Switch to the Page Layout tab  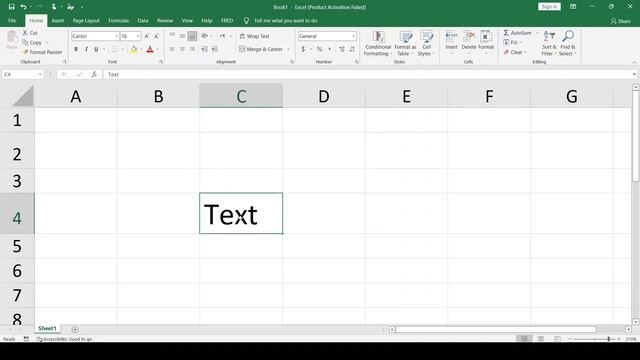[86, 20]
